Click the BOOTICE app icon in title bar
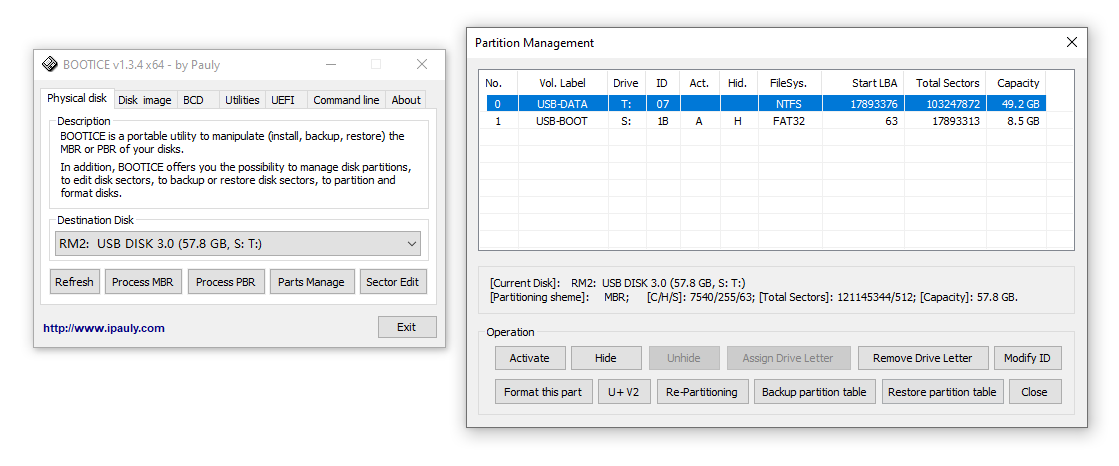This screenshot has width=1119, height=466. 49,64
